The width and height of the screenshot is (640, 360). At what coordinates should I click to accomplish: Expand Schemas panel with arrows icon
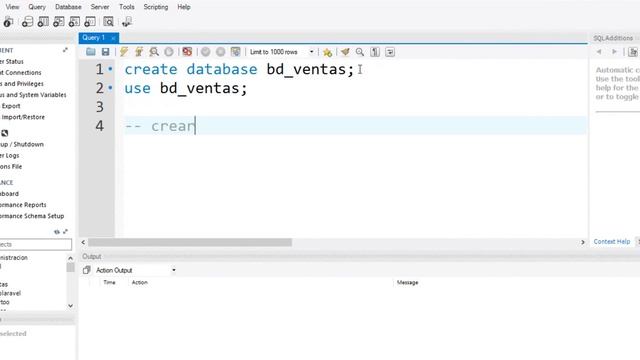tap(65, 231)
